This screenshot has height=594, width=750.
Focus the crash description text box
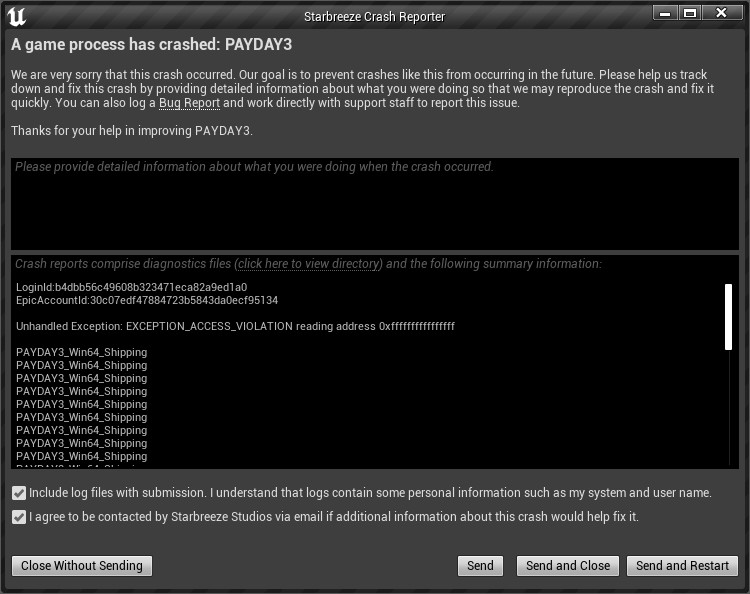(x=375, y=204)
